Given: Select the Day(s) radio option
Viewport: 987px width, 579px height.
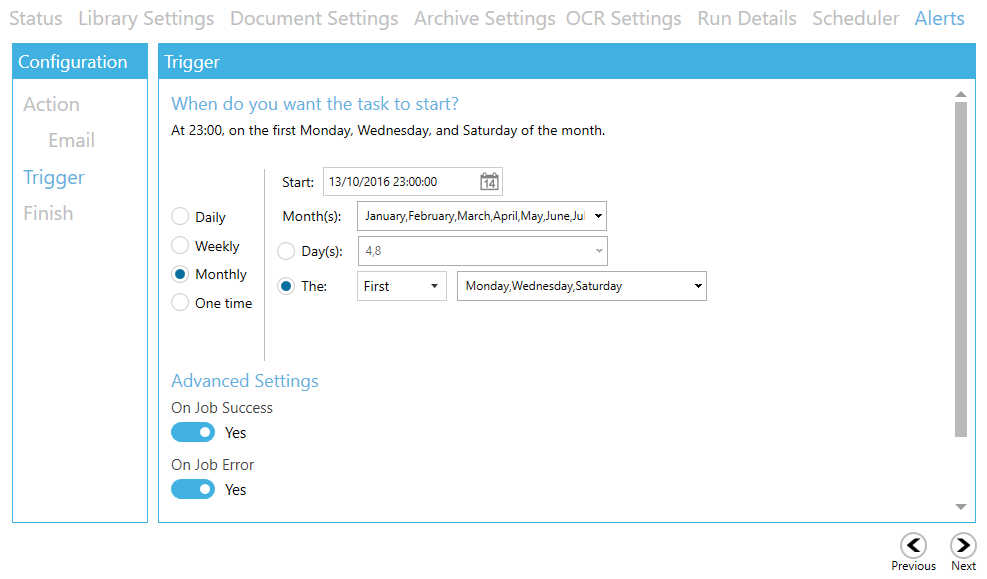Looking at the screenshot, I should tap(286, 251).
